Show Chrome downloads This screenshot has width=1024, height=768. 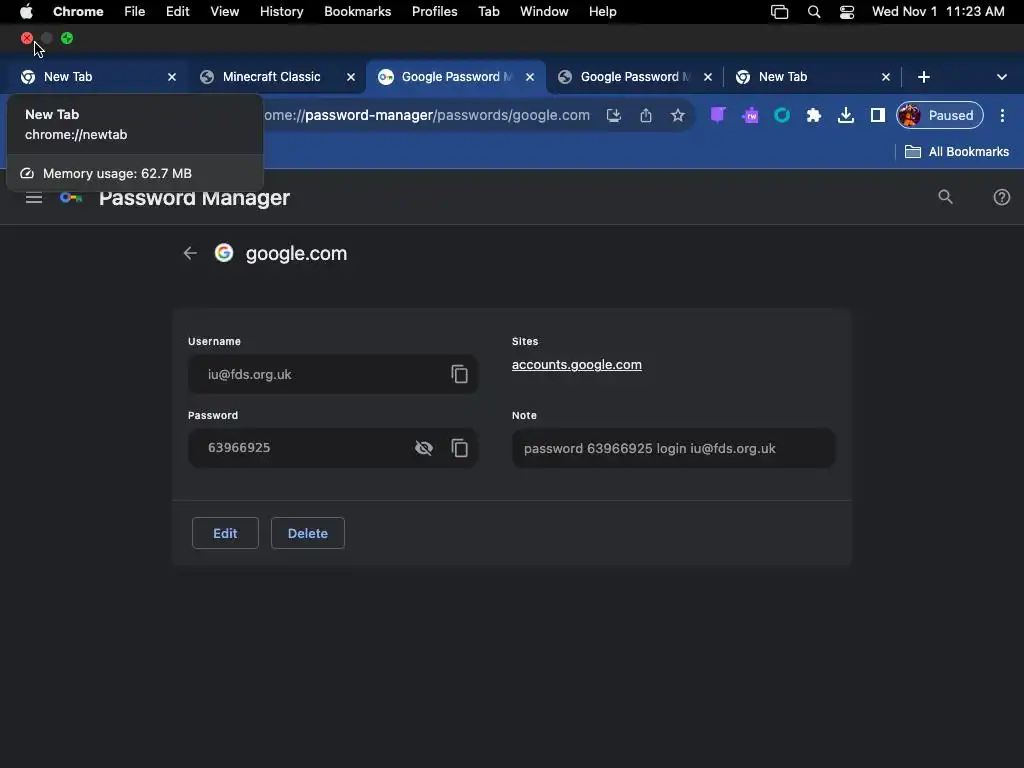point(846,116)
